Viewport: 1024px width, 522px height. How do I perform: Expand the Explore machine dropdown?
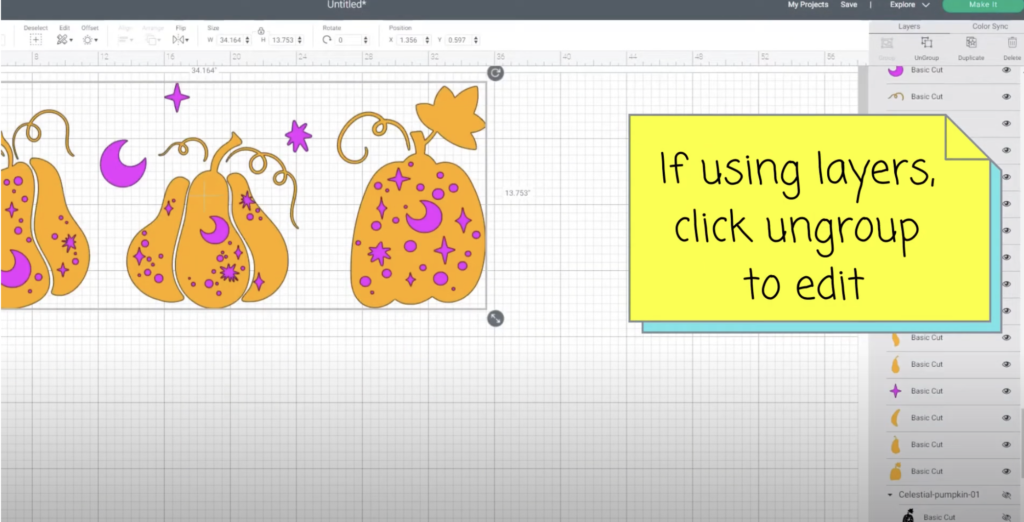[x=910, y=5]
